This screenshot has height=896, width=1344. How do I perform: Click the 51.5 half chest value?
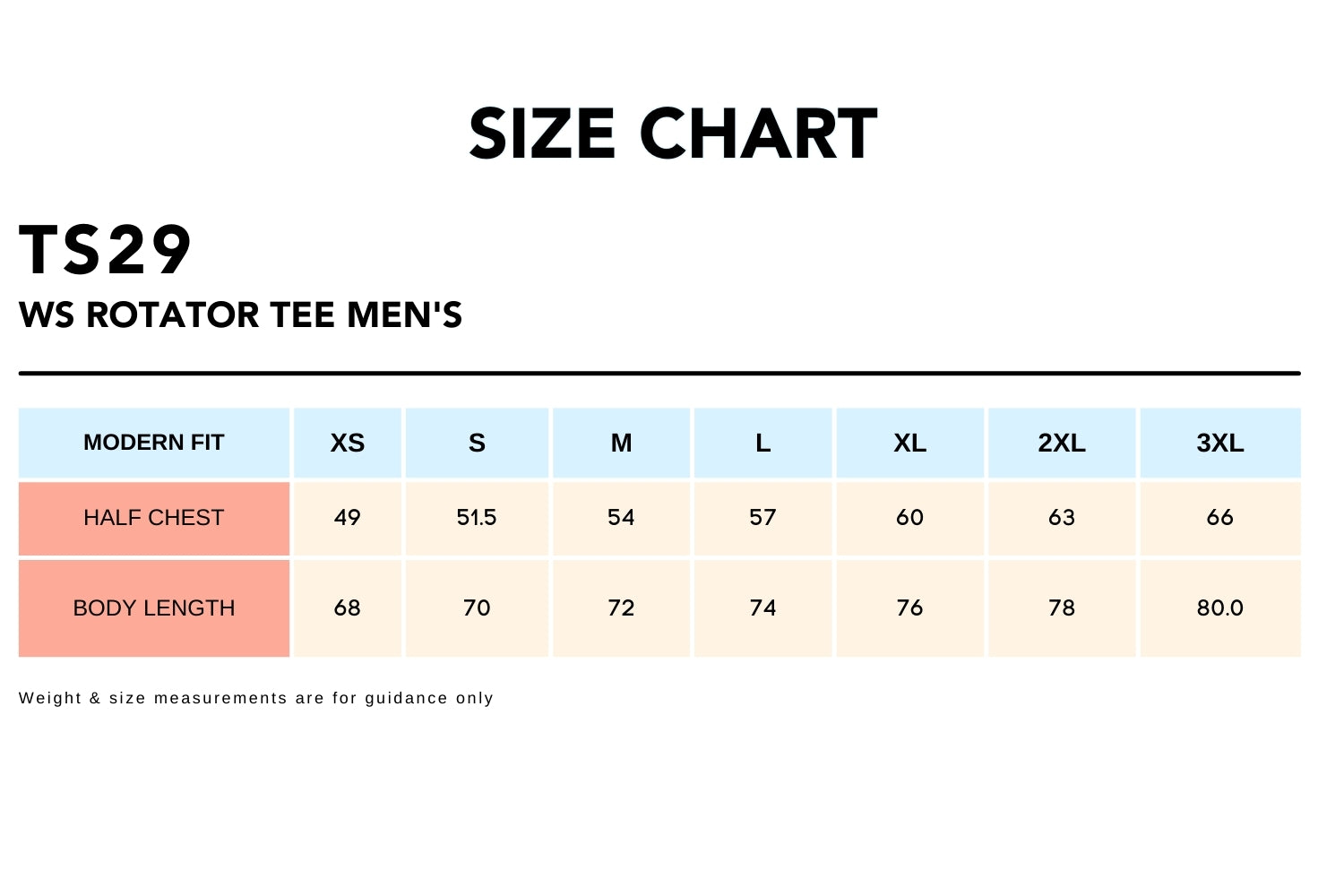tap(477, 518)
